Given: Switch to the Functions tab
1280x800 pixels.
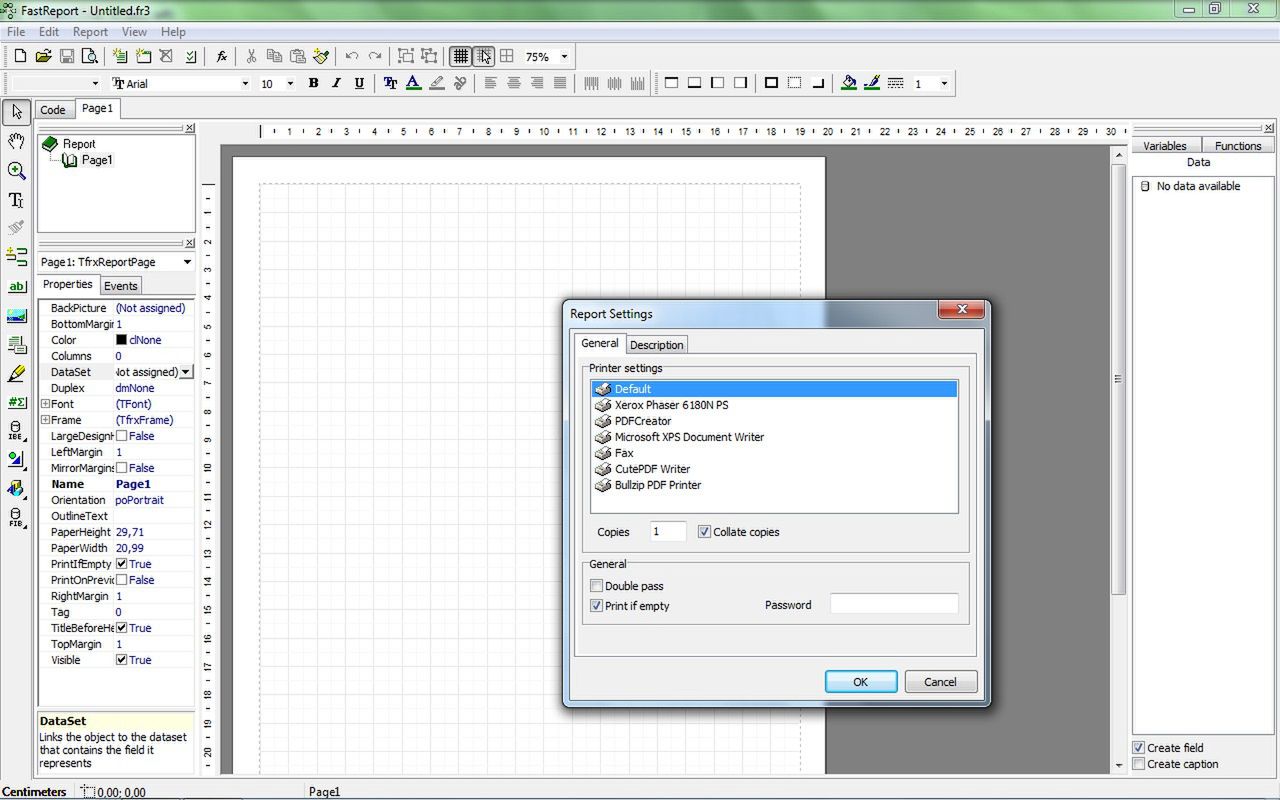Looking at the screenshot, I should click(1238, 146).
